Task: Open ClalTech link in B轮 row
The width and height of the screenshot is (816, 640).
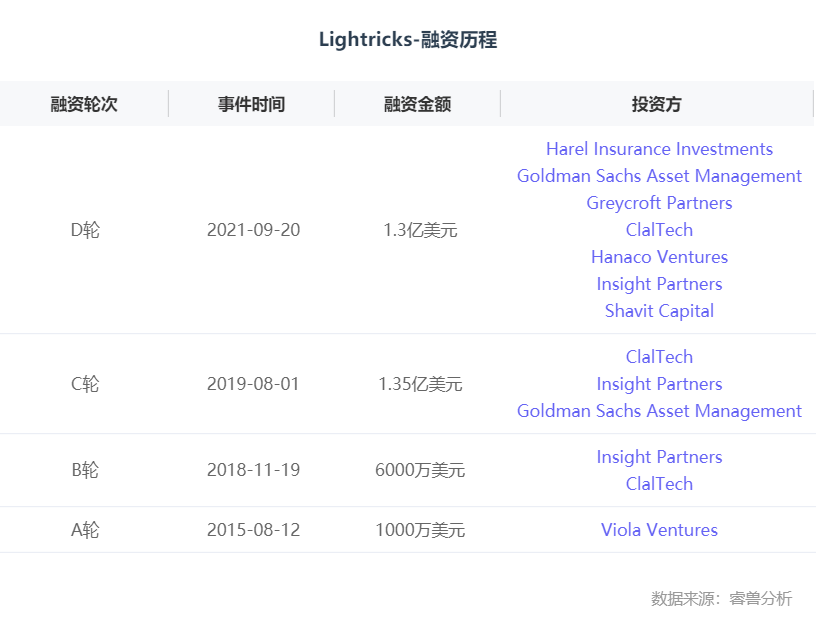Action: [659, 484]
